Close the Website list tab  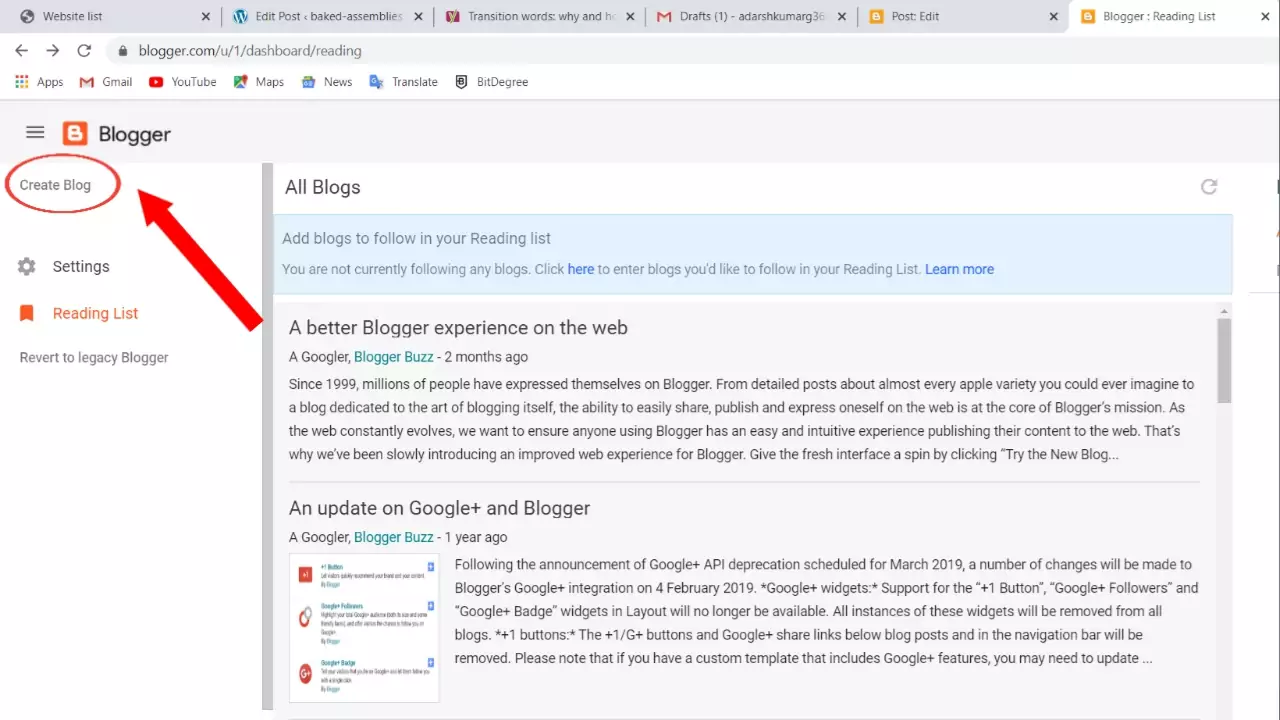205,17
